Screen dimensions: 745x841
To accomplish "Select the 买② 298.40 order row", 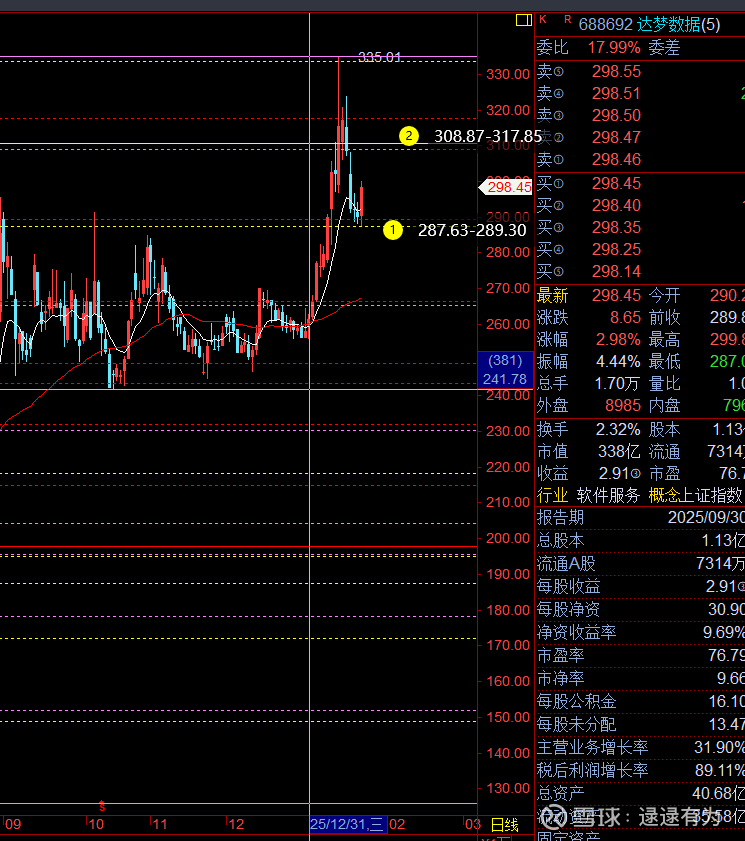I will click(x=640, y=205).
